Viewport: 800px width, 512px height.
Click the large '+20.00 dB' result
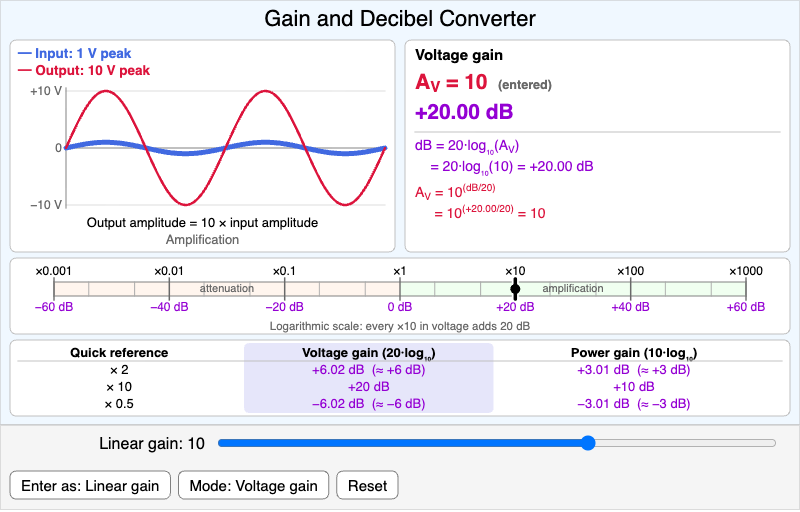click(464, 112)
